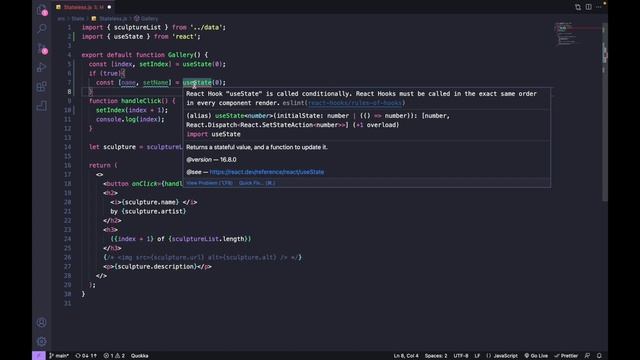Click the open changes icon at top right

tap(578, 7)
